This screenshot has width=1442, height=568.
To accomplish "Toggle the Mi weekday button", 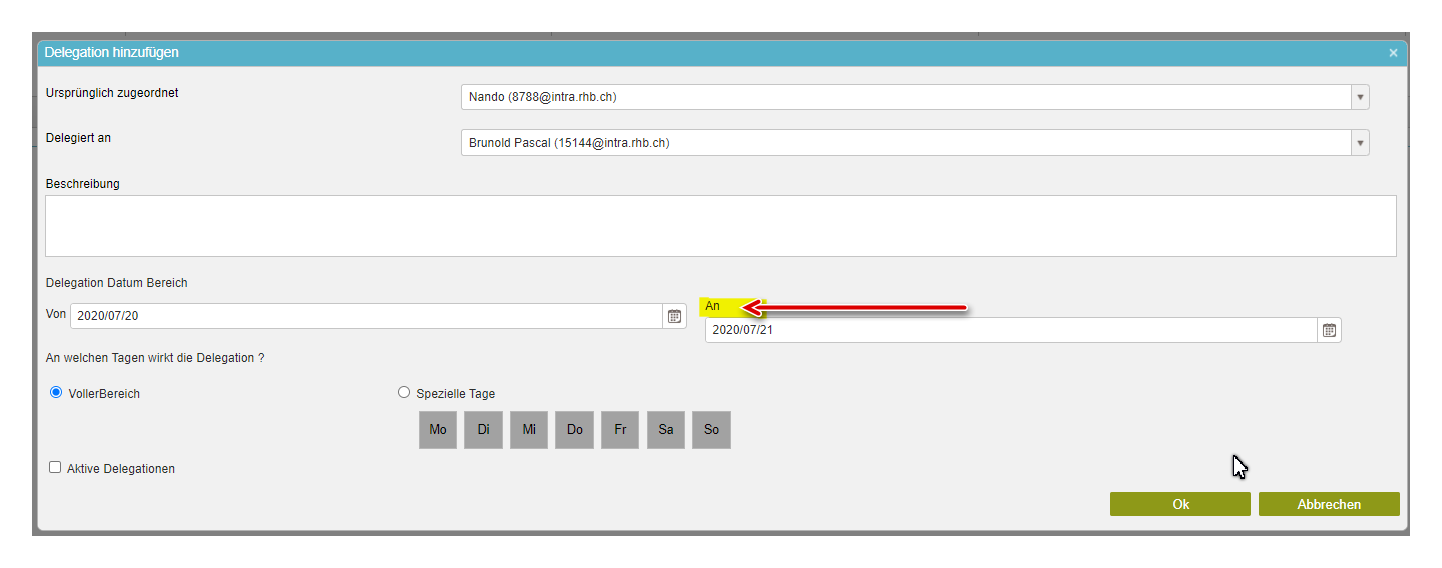I will click(529, 430).
